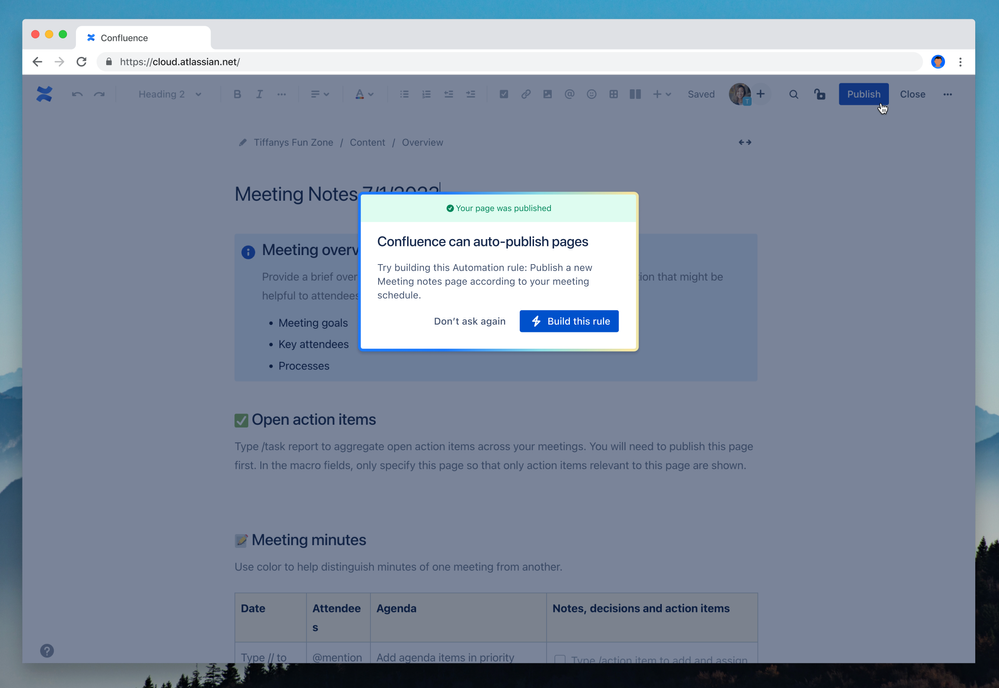Open Tiffanys Fun Zone breadcrumb

(x=293, y=142)
